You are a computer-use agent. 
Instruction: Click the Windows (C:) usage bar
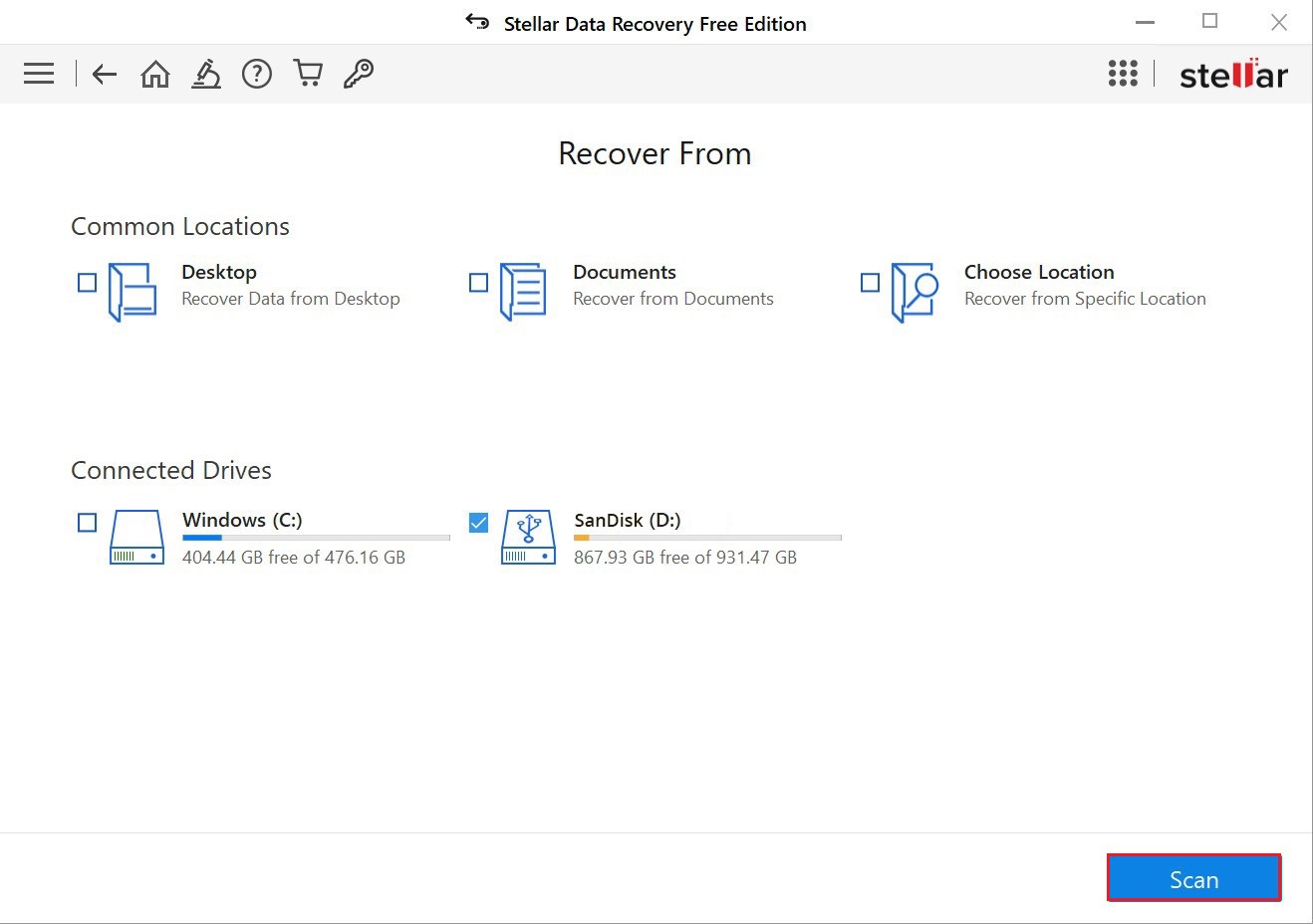click(x=316, y=538)
